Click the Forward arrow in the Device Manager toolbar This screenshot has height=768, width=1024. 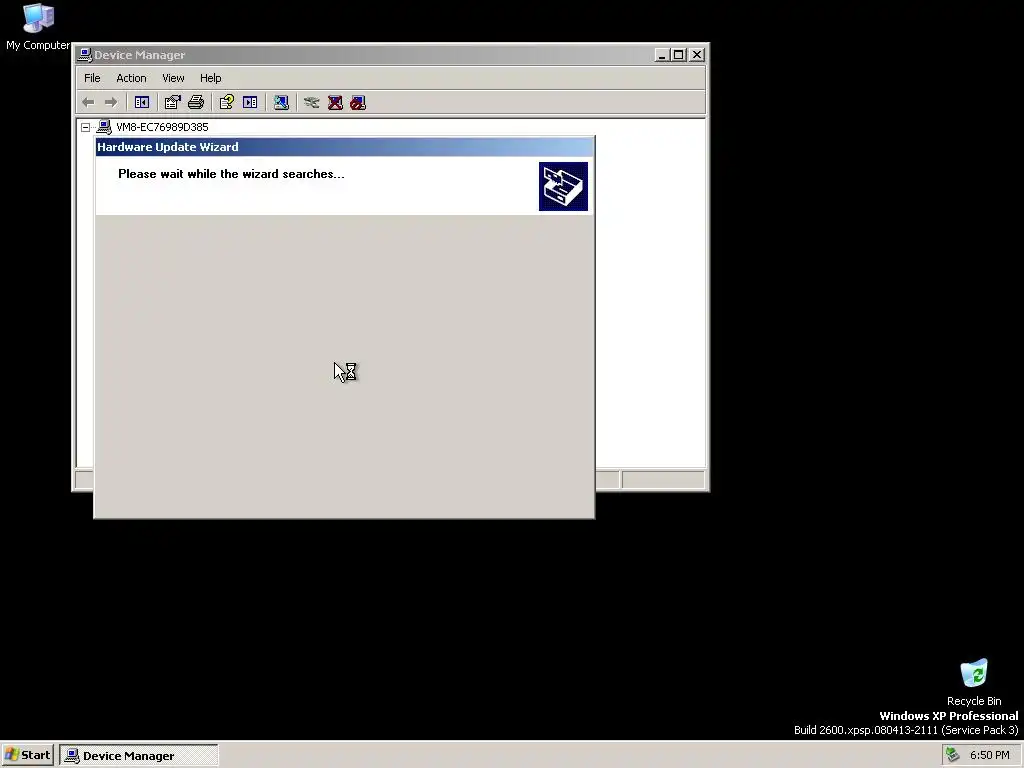(x=111, y=103)
